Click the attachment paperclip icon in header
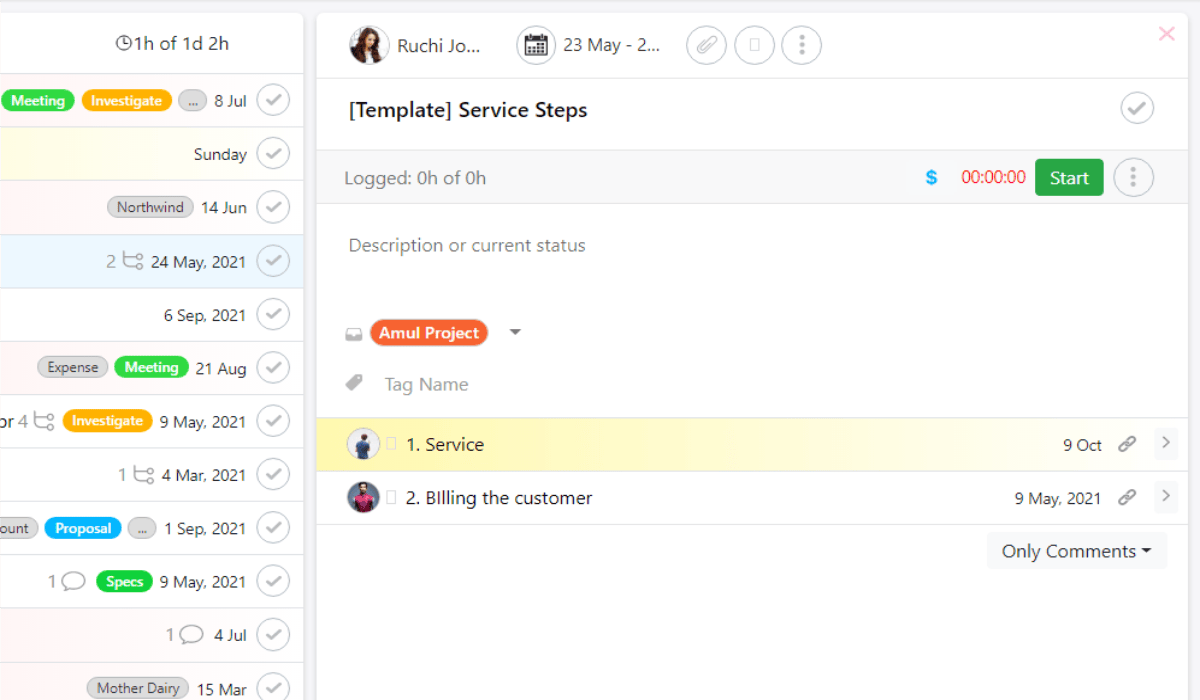The height and width of the screenshot is (700, 1200). [x=706, y=45]
